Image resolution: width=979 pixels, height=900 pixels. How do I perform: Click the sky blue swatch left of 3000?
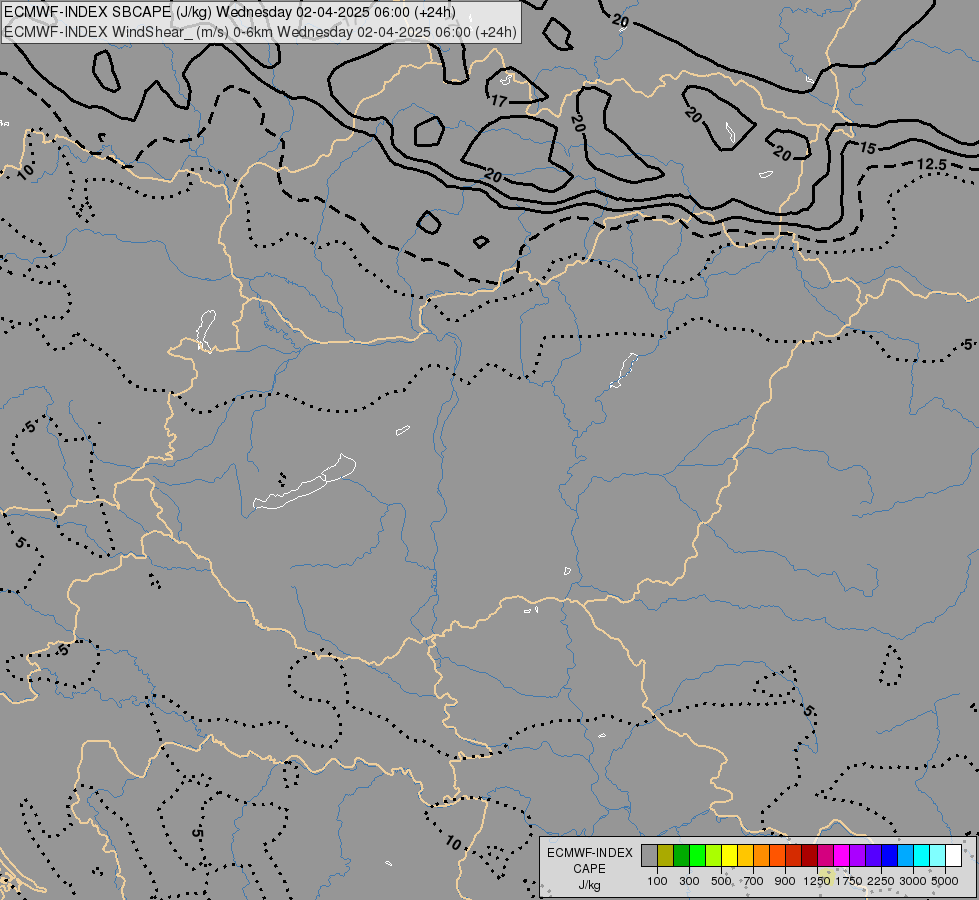(x=906, y=856)
